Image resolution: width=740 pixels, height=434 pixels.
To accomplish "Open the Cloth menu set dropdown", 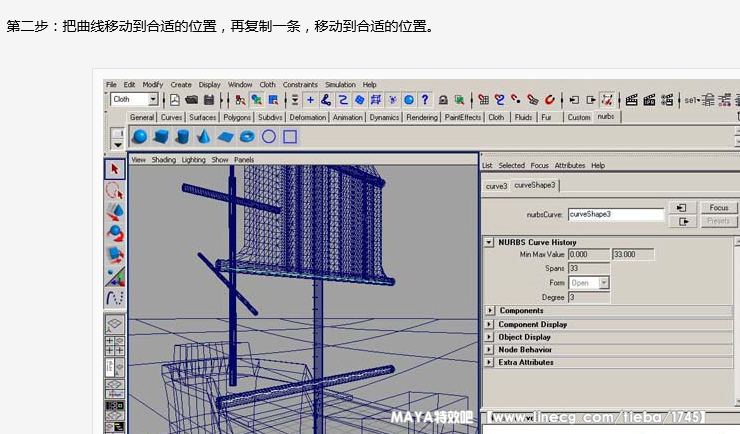I will [153, 100].
